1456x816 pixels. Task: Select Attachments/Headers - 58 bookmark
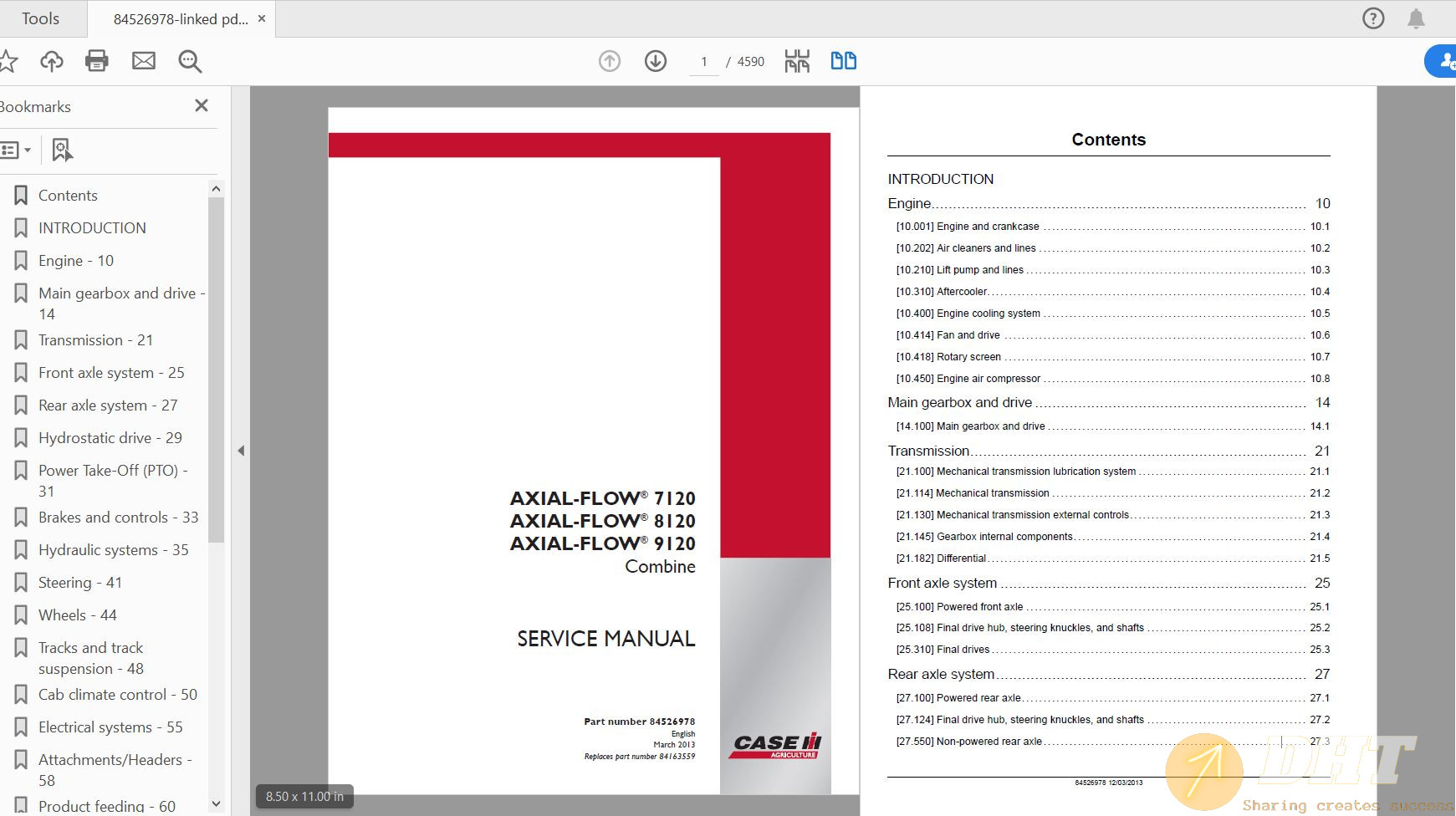pyautogui.click(x=115, y=770)
